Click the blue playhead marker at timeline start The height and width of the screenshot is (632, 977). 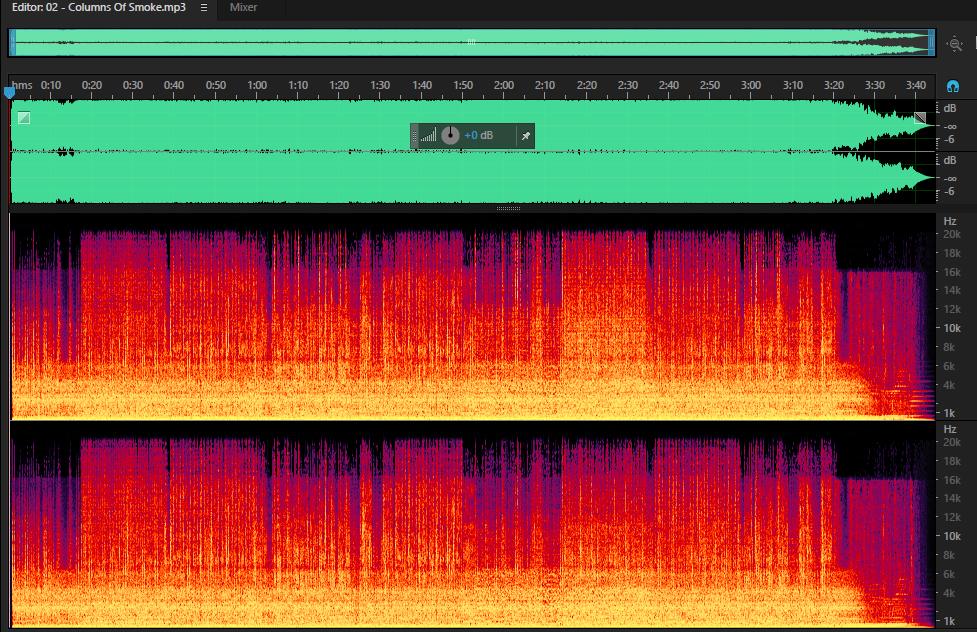pos(9,93)
